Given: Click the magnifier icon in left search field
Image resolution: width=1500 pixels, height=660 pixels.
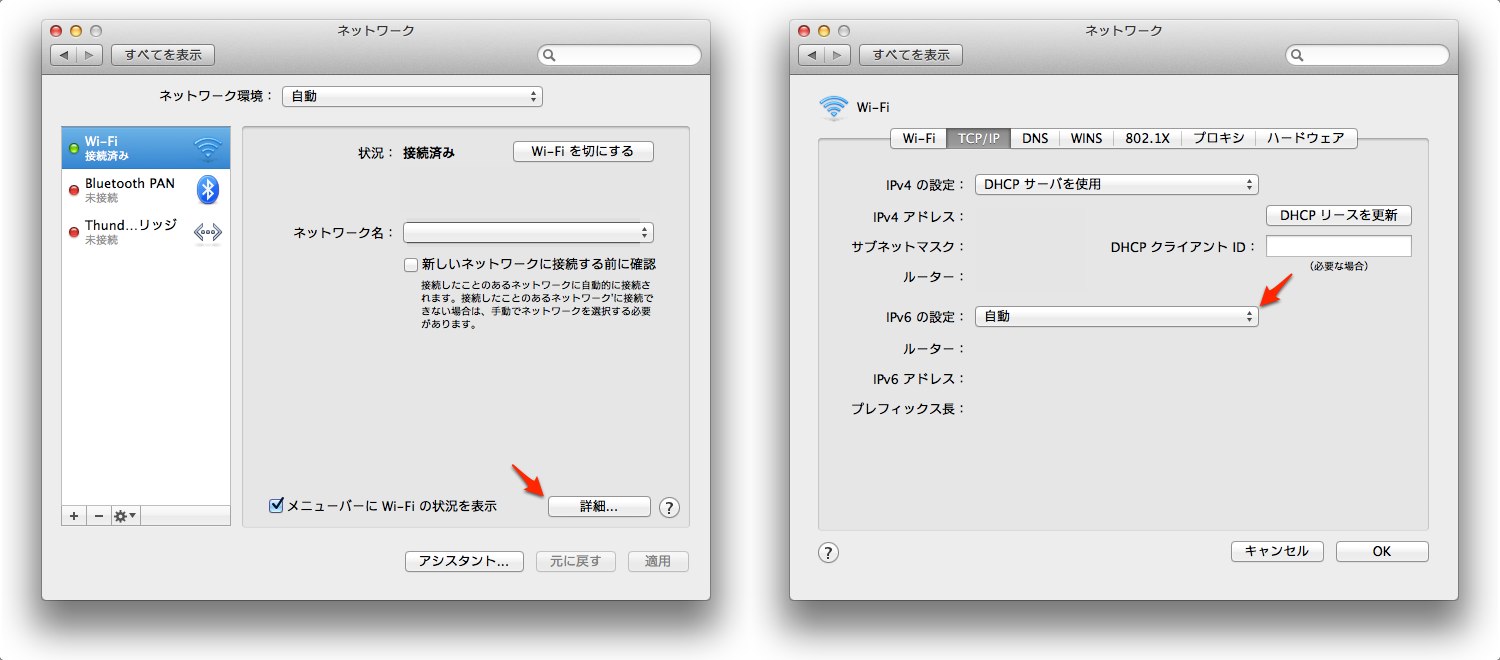Looking at the screenshot, I should click(x=550, y=56).
